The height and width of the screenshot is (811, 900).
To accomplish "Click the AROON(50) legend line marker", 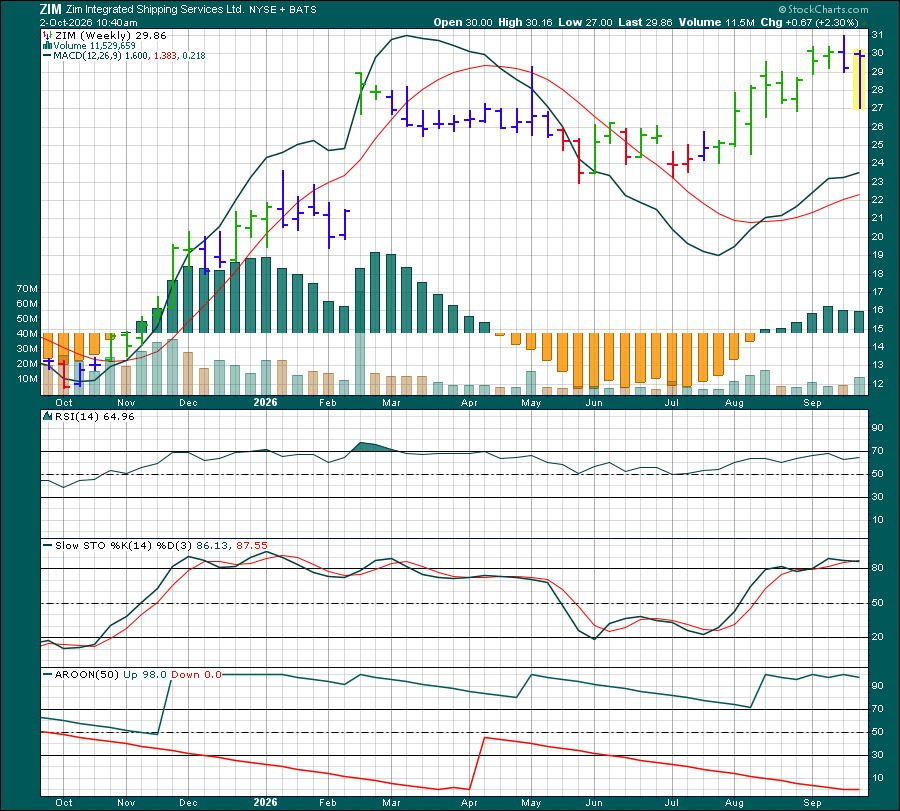I will pyautogui.click(x=48, y=674).
